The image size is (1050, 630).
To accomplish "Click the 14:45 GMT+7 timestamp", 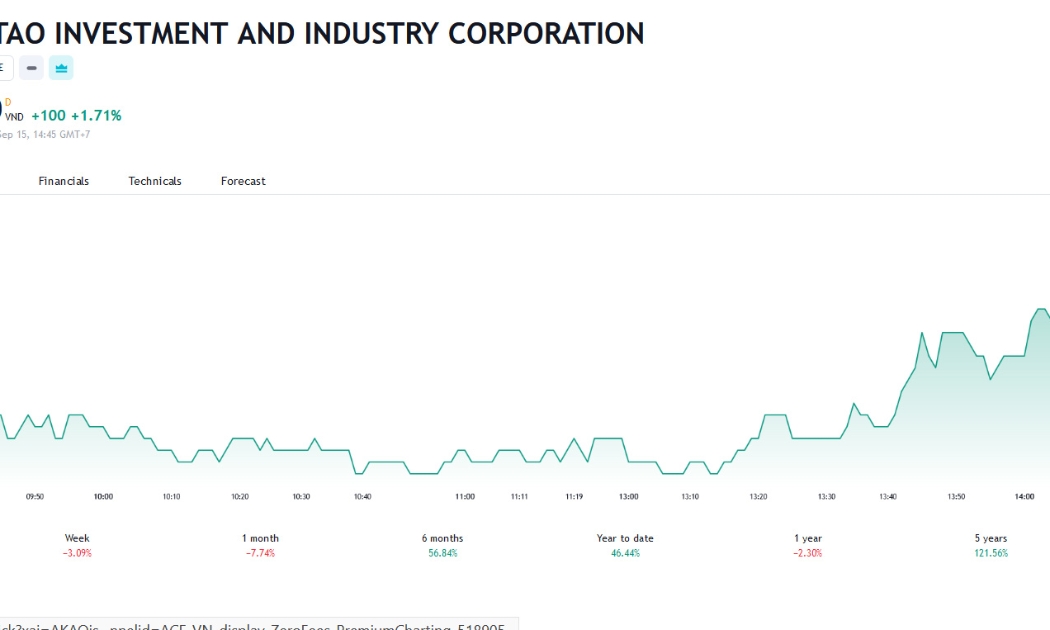I will click(62, 135).
